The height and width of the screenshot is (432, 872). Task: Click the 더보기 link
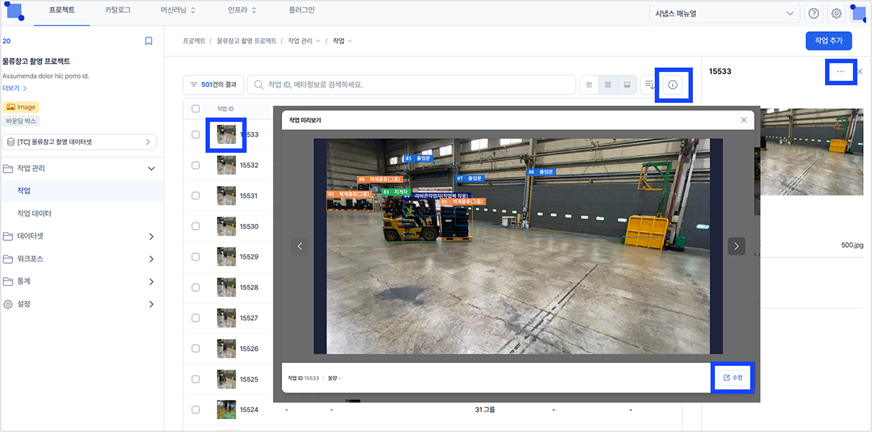tap(14, 88)
